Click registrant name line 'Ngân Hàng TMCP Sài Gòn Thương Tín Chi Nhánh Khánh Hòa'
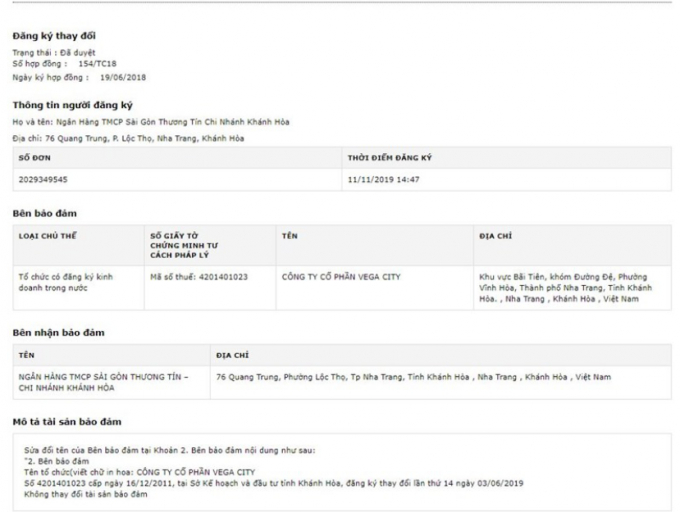680x512 pixels. click(x=173, y=122)
